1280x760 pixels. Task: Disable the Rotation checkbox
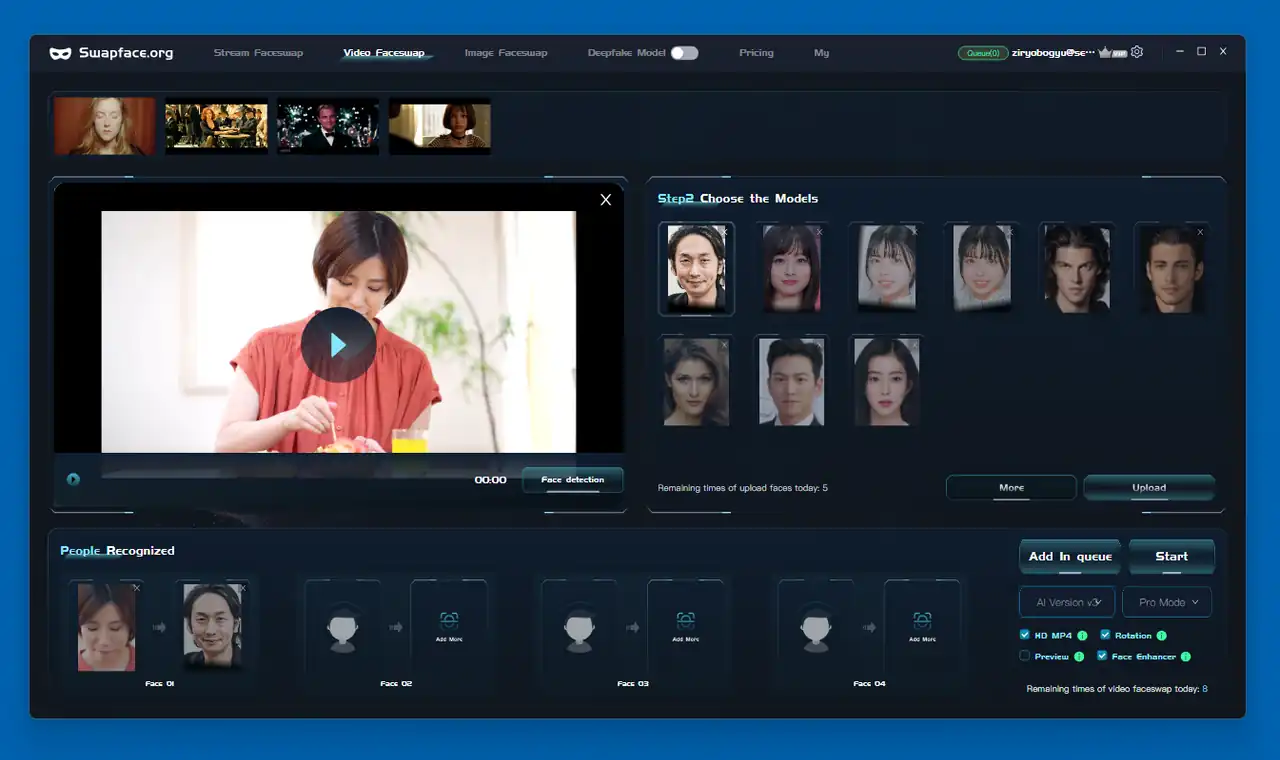coord(1105,635)
